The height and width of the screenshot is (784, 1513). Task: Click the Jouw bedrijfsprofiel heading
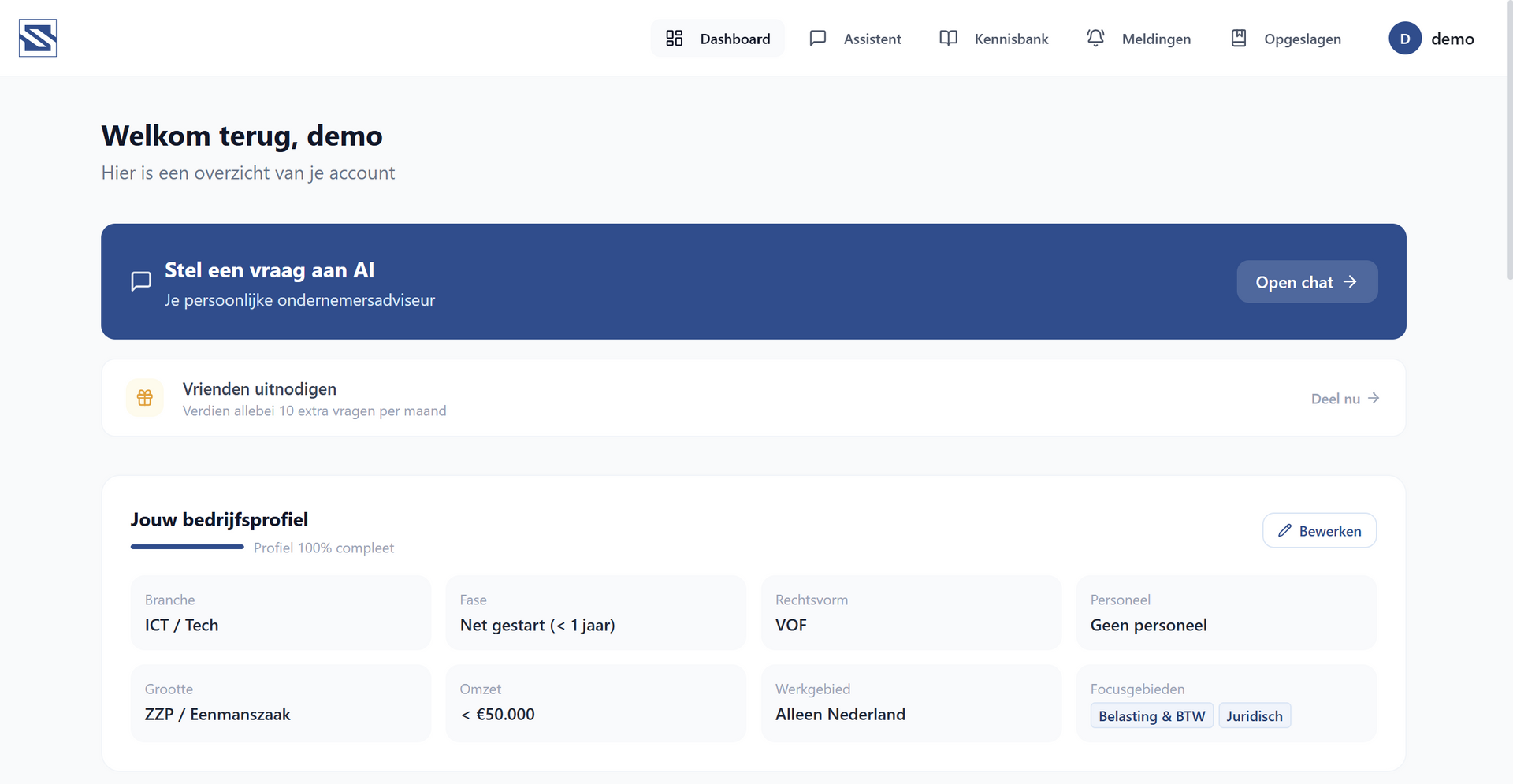(219, 519)
